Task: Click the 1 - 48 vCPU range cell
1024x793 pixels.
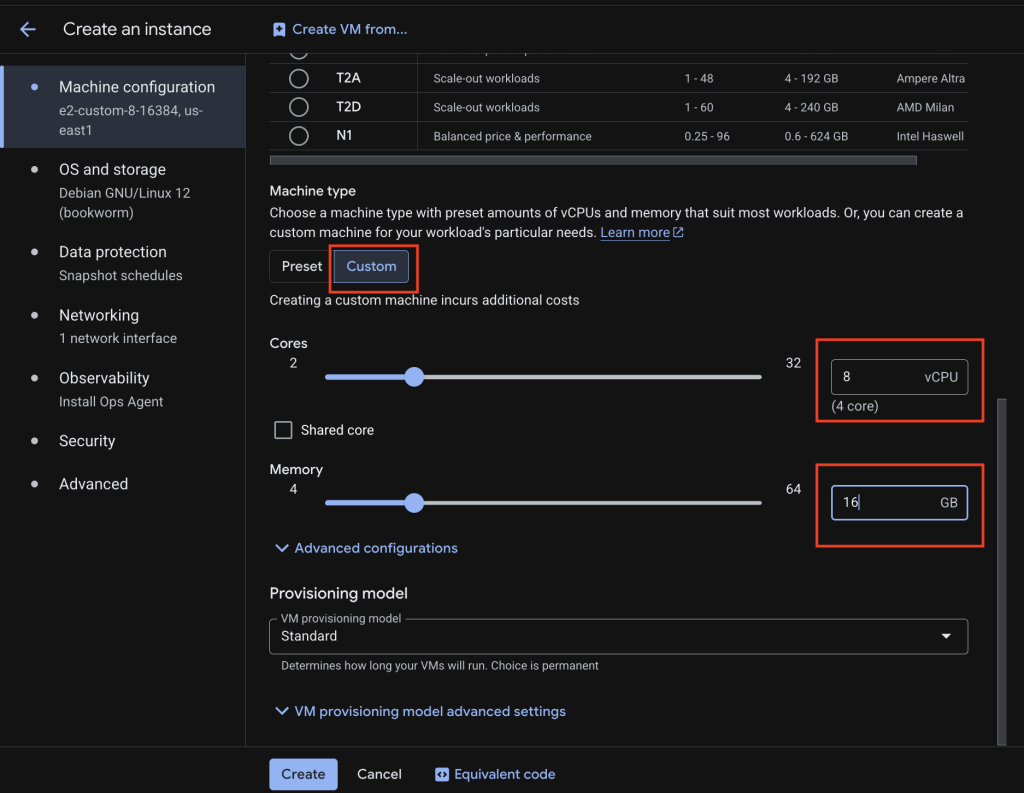Action: [x=699, y=78]
